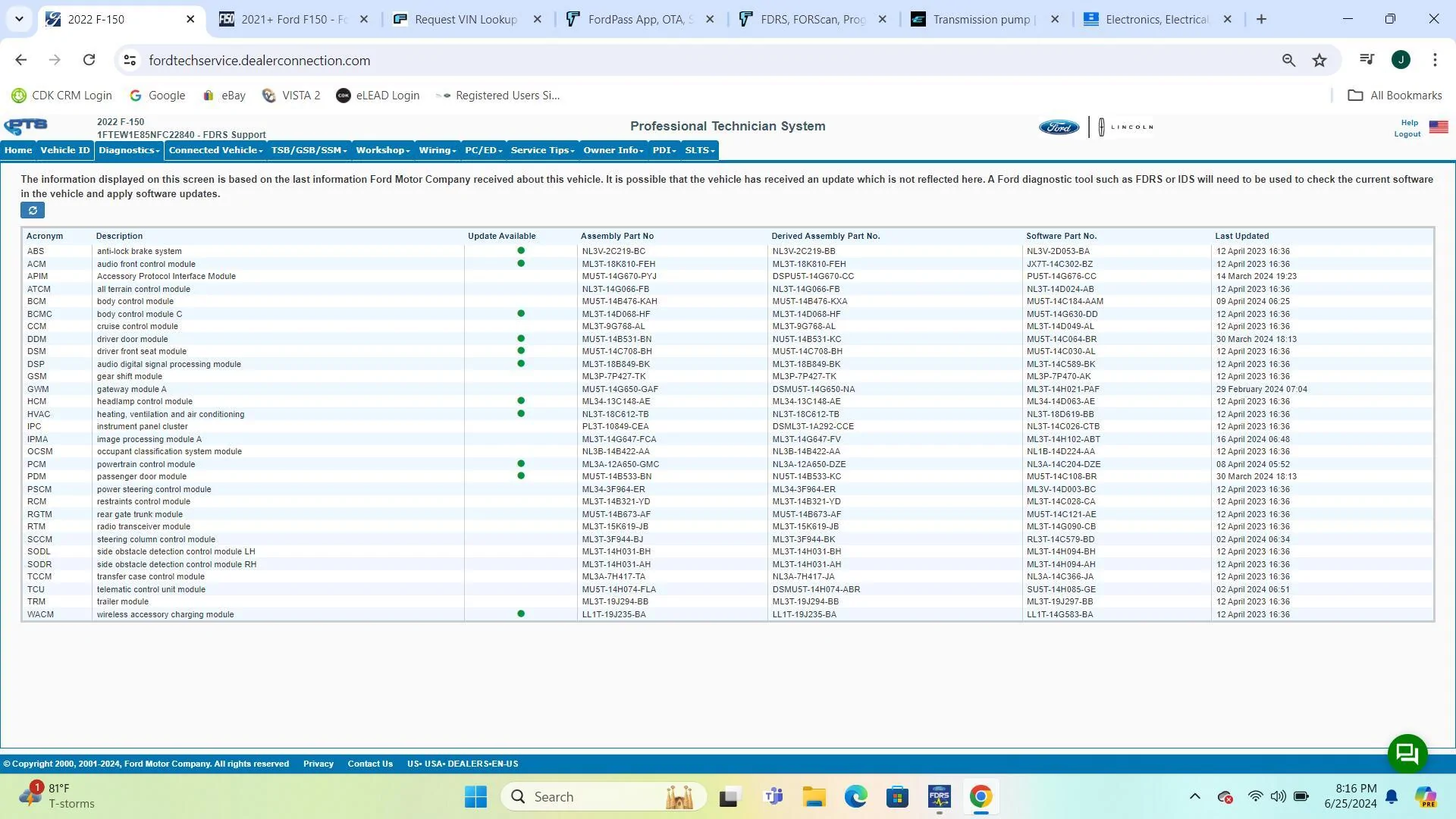The height and width of the screenshot is (819, 1456).
Task: Bookmark this page with the star icon
Action: (x=1319, y=60)
